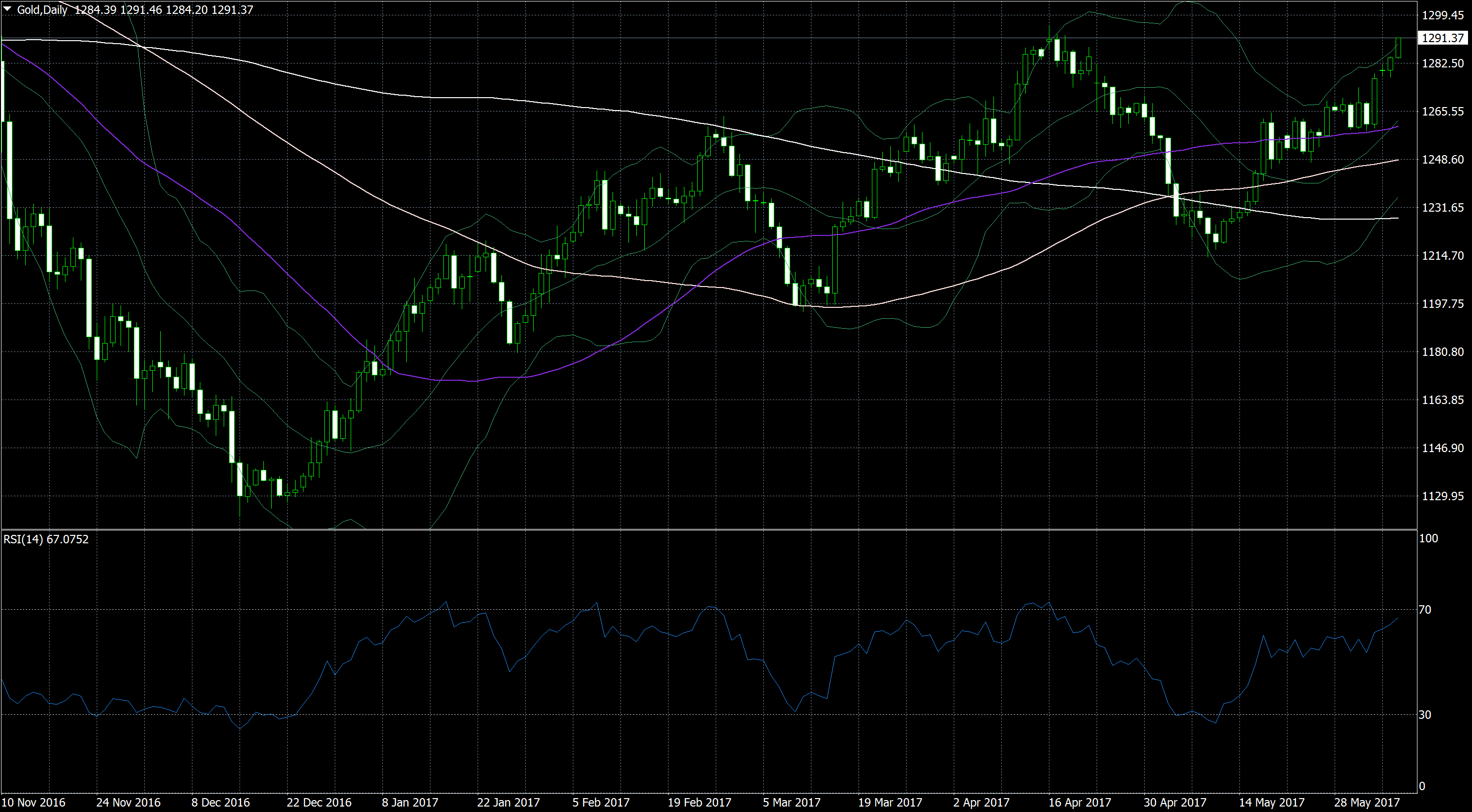This screenshot has width=1472, height=812.
Task: Click the 16 Apr 2017 date label
Action: click(x=1080, y=802)
